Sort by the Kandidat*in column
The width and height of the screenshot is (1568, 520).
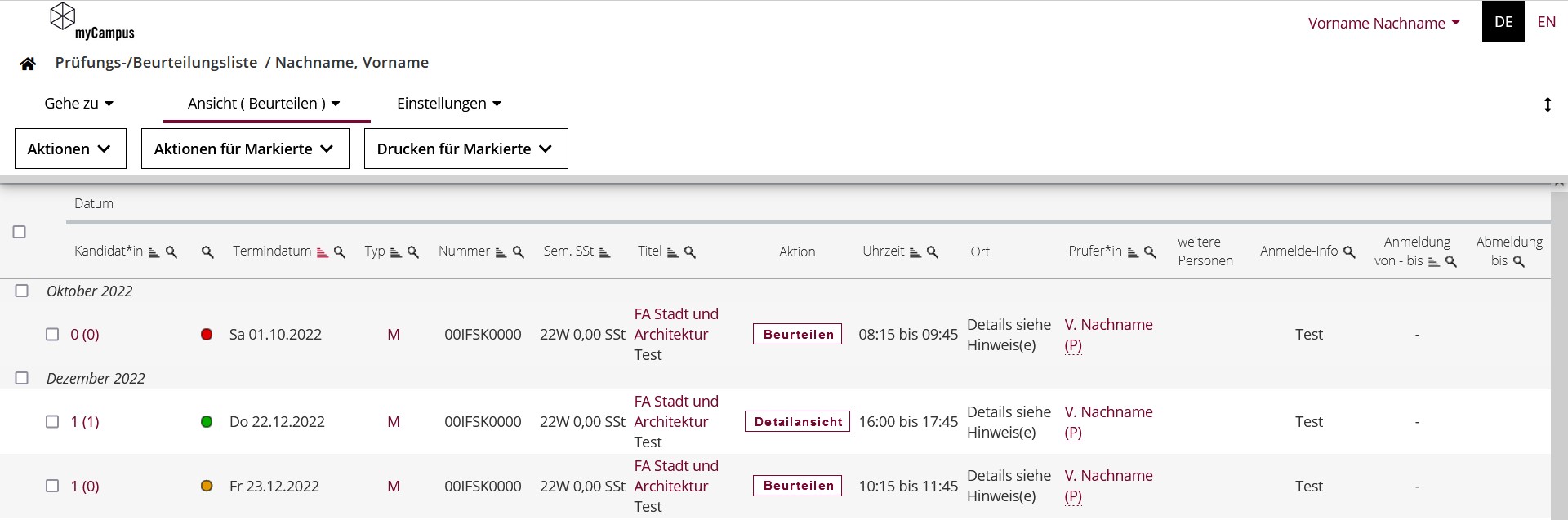[x=154, y=252]
